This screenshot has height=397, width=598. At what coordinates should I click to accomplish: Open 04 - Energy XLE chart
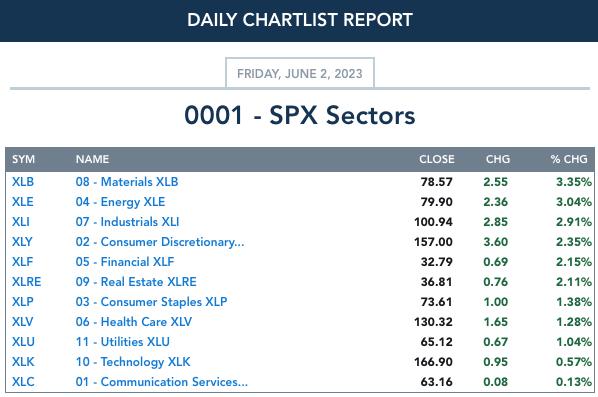pos(120,202)
